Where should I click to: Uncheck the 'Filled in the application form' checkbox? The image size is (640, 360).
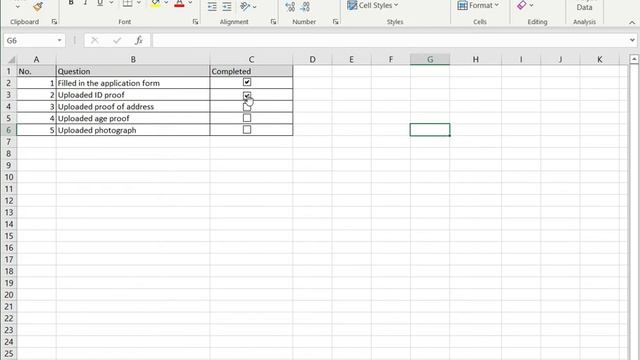(x=247, y=82)
